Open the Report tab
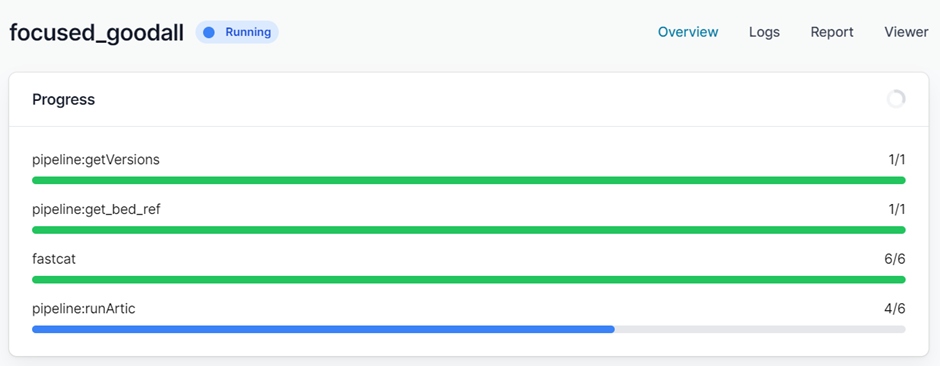This screenshot has width=940, height=366. click(x=832, y=32)
